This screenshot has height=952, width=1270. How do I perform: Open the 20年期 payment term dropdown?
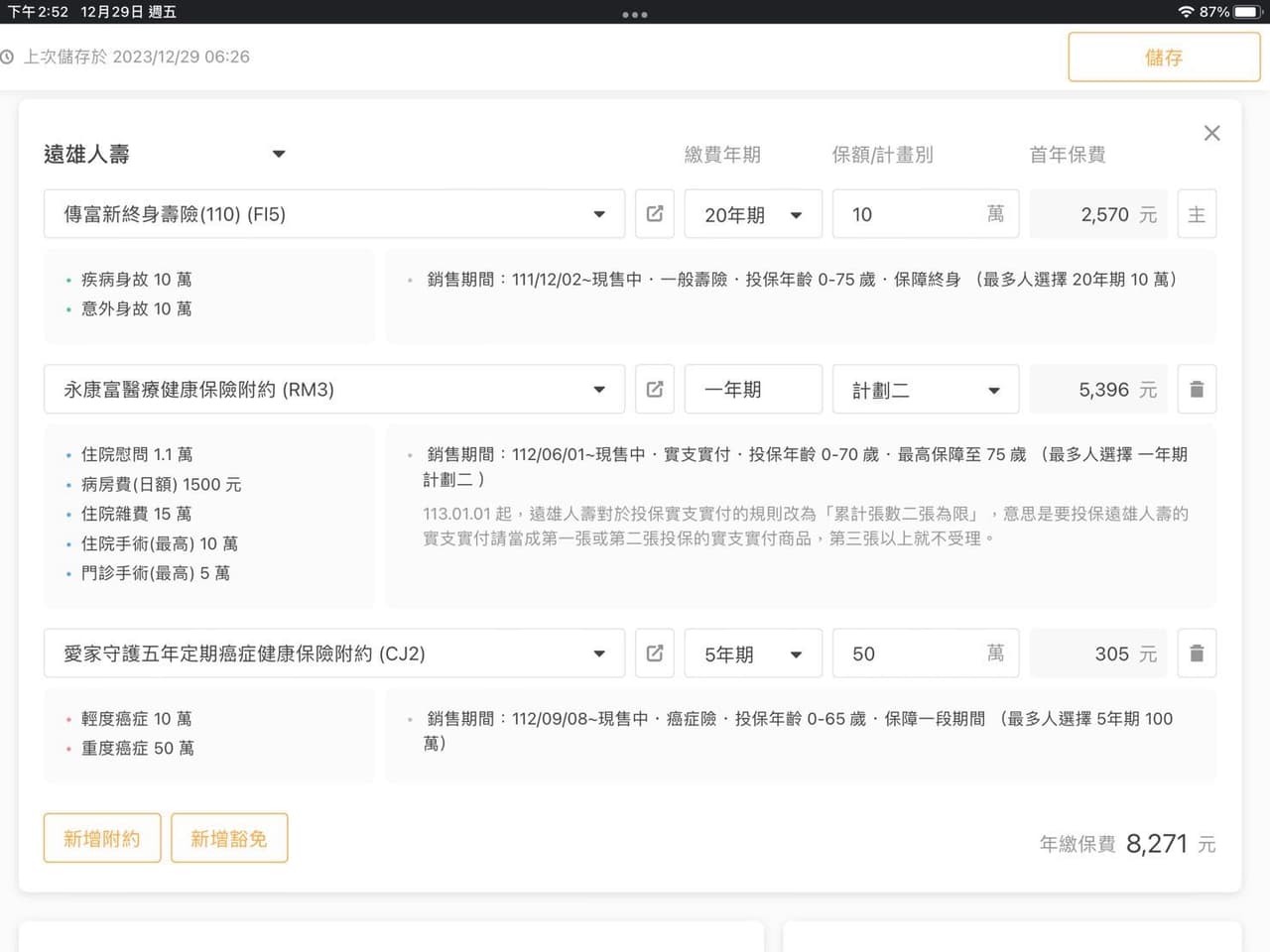(x=753, y=214)
